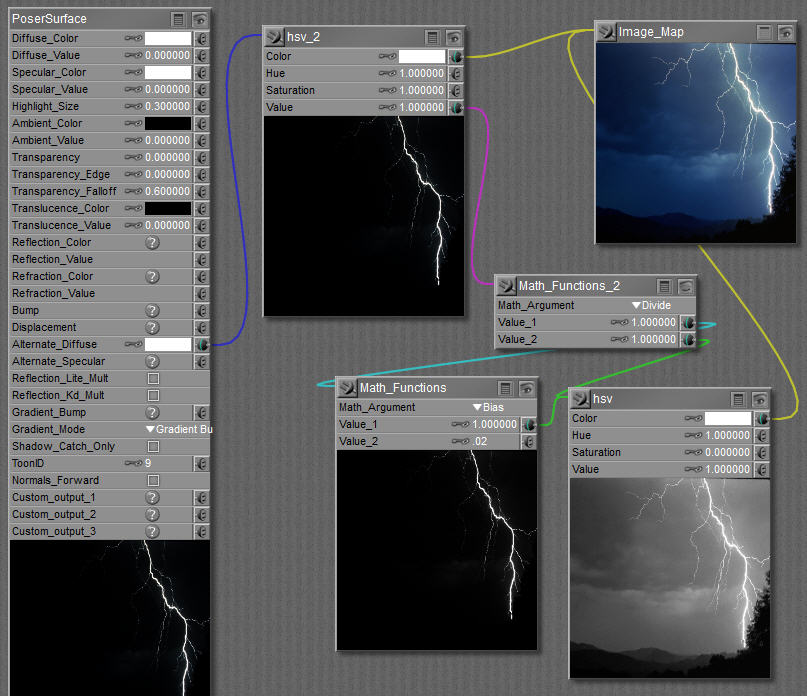
Task: Open the Bias Math_Argument dropdown
Action: coord(488,407)
